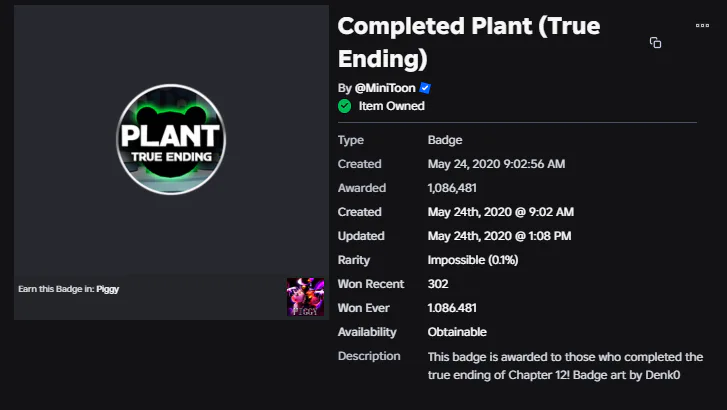
Task: Click the Earn this Badge in label
Action: (x=56, y=289)
